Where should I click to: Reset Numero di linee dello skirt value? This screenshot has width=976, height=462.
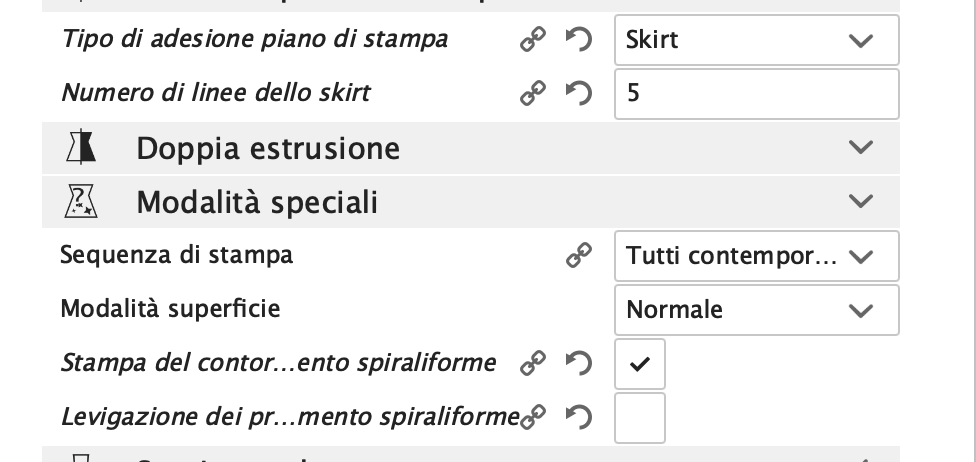[578, 93]
